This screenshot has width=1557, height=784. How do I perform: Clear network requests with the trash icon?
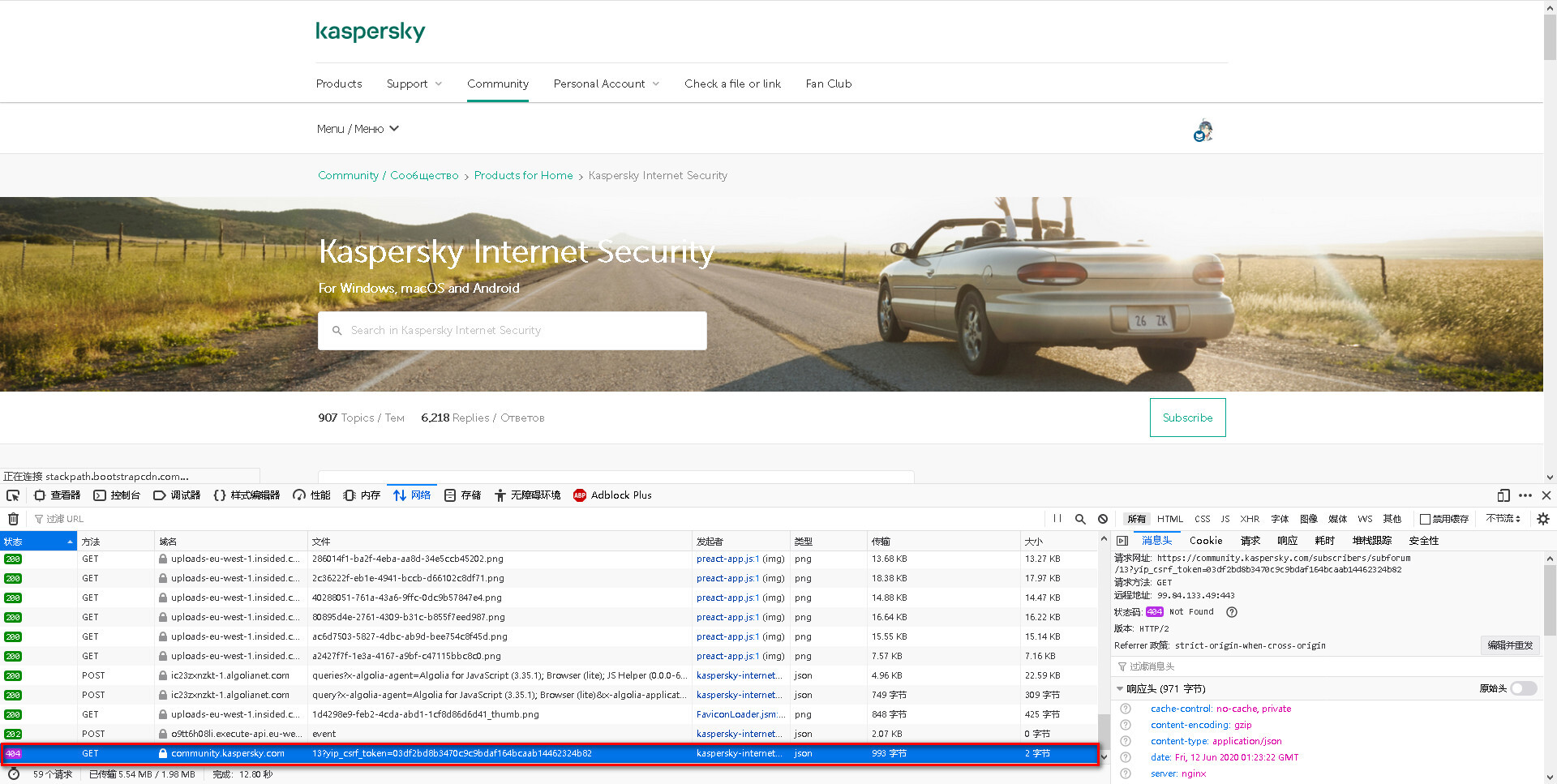point(13,519)
